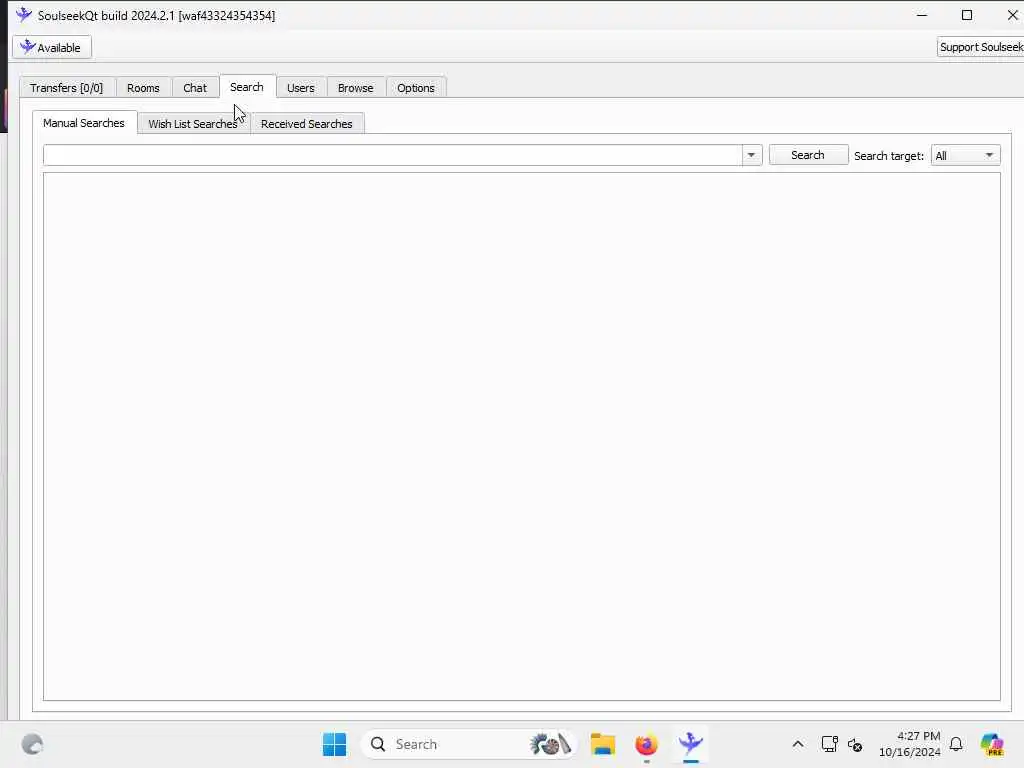1024x768 pixels.
Task: Click the shell graphic in taskbar search
Action: point(551,744)
